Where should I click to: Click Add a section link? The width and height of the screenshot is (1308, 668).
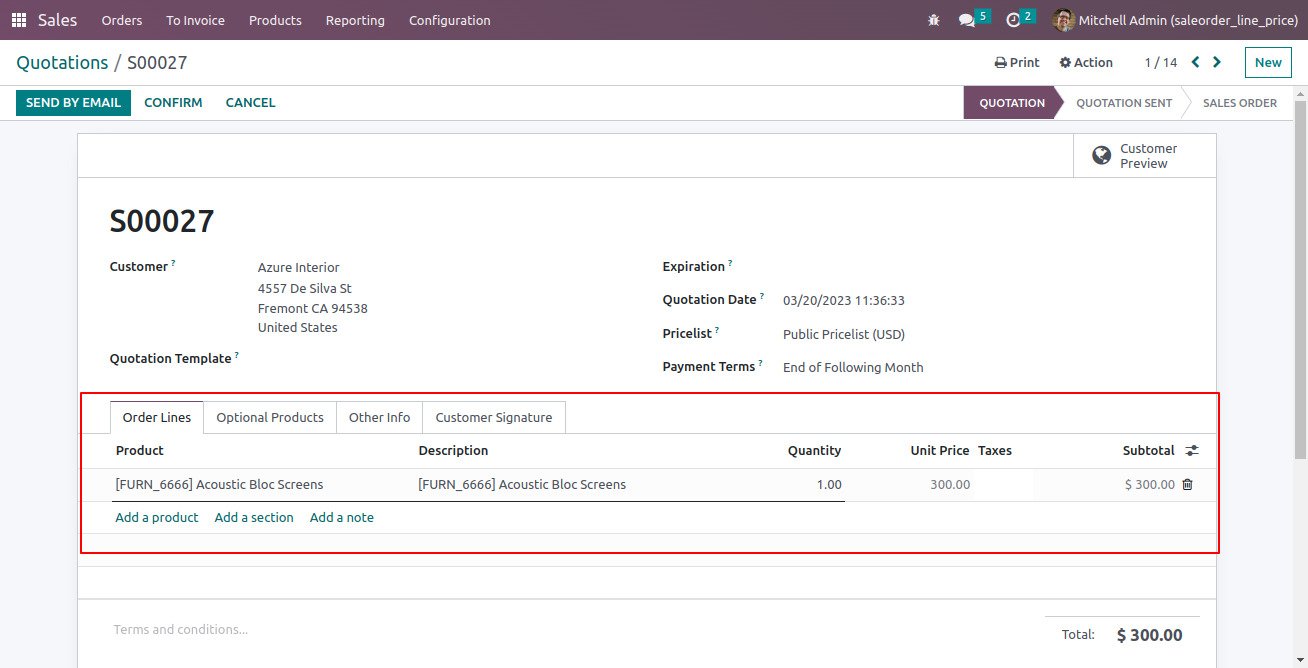click(254, 517)
